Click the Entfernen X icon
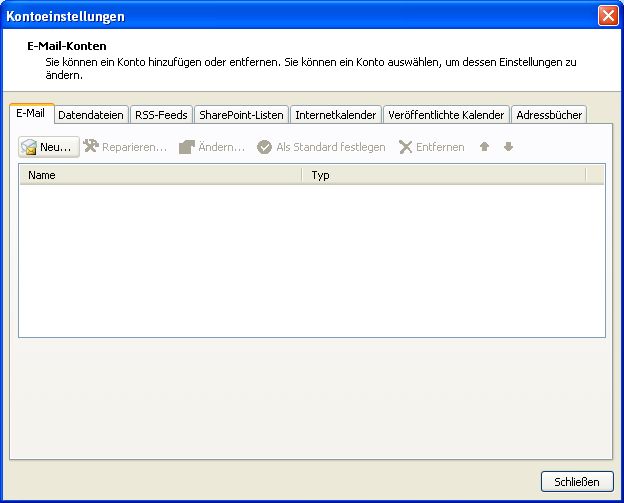Image resolution: width=624 pixels, height=503 pixels. [x=405, y=147]
